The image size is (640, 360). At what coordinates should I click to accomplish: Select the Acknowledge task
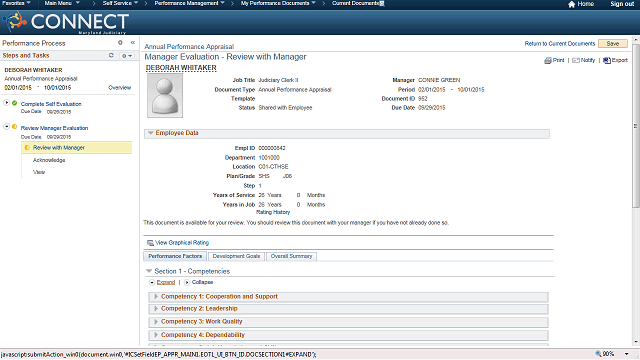click(49, 160)
